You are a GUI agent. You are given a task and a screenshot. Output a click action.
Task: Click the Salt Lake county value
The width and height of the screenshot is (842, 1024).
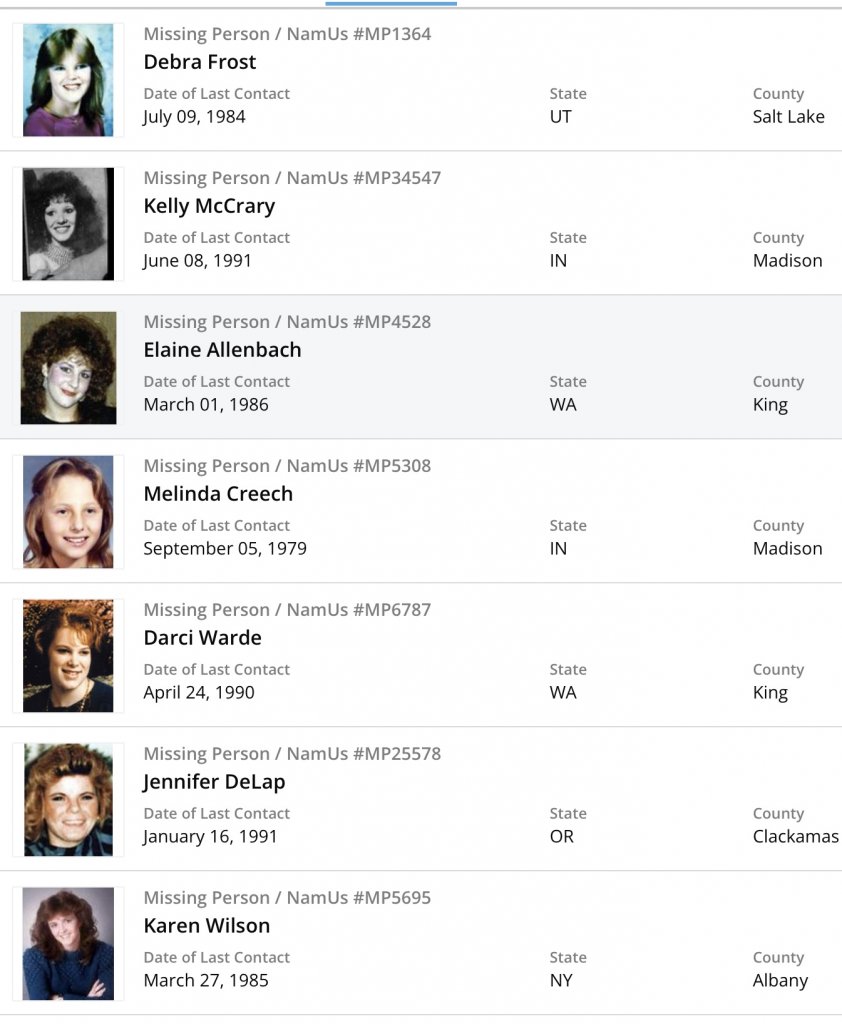pyautogui.click(x=788, y=117)
